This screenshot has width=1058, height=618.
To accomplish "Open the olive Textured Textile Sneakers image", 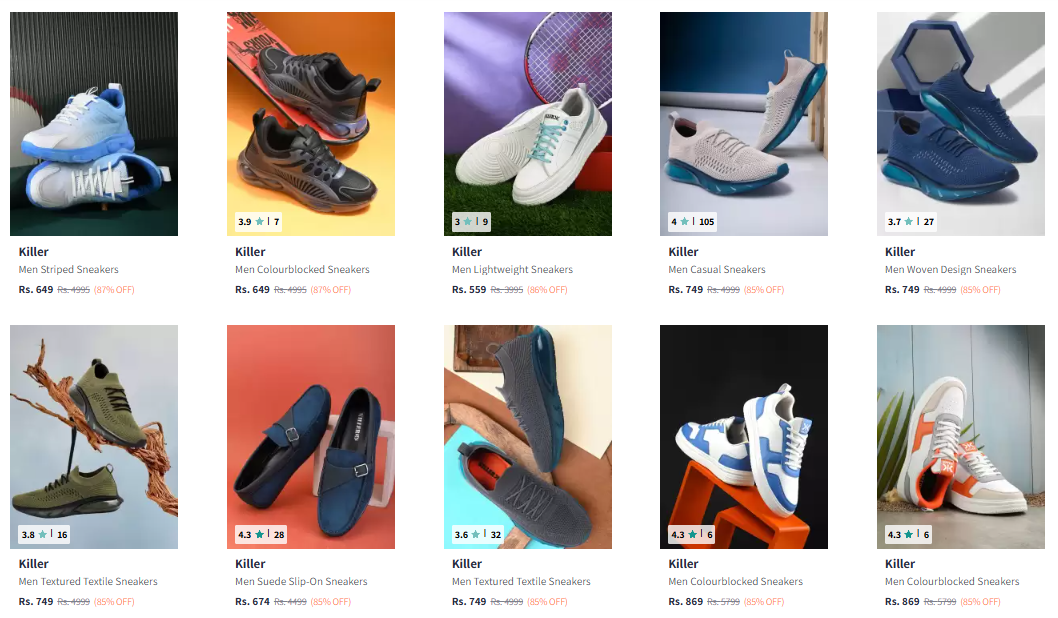I will 94,437.
